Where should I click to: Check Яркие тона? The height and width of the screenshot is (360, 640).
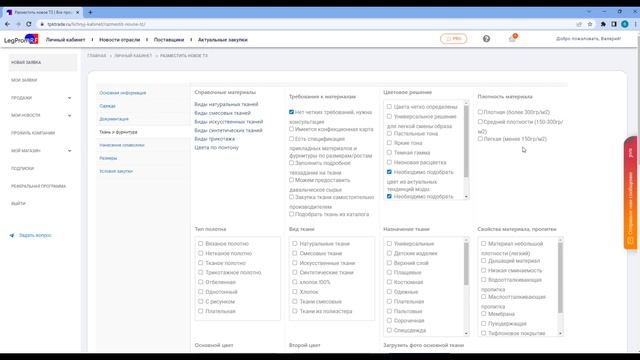coord(389,143)
